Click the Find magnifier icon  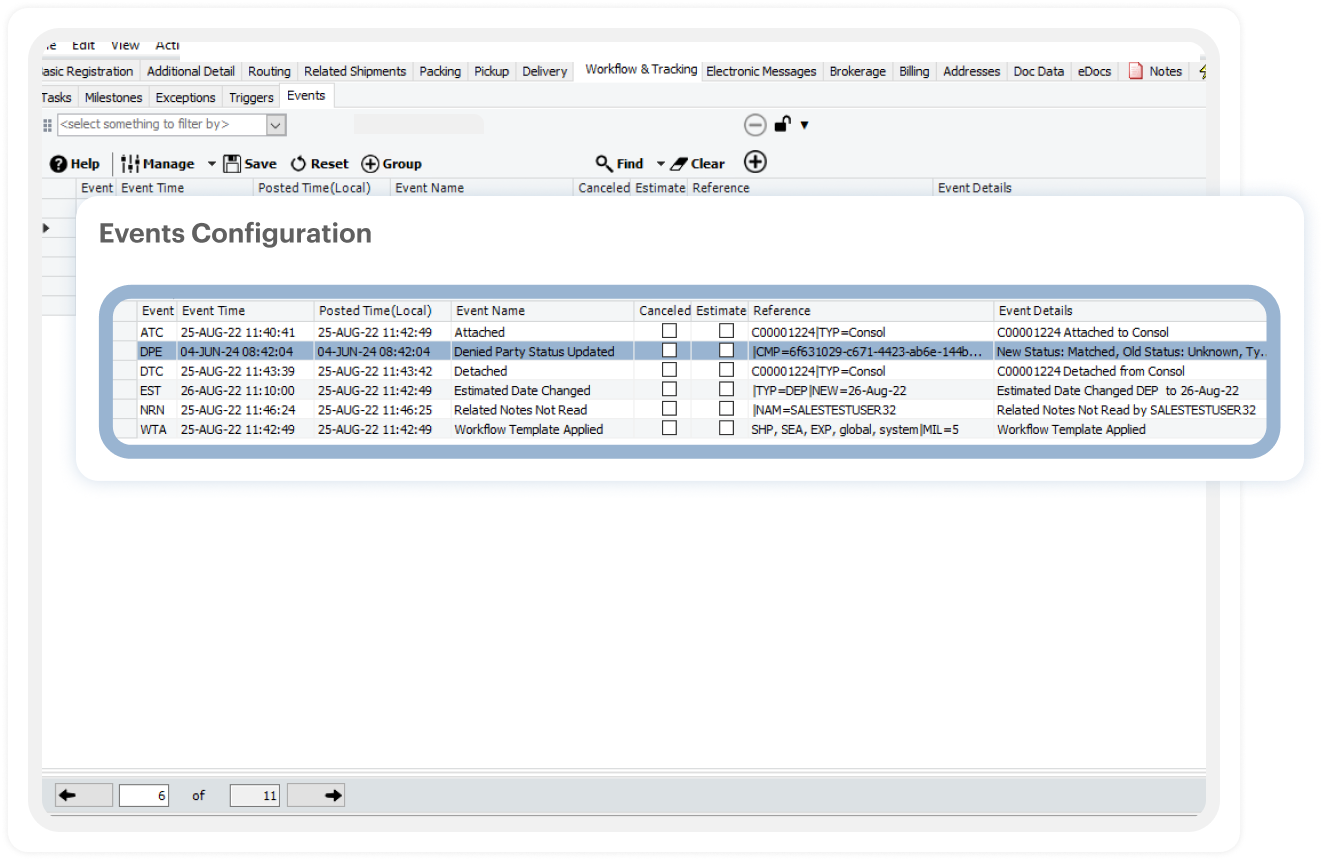pos(604,164)
